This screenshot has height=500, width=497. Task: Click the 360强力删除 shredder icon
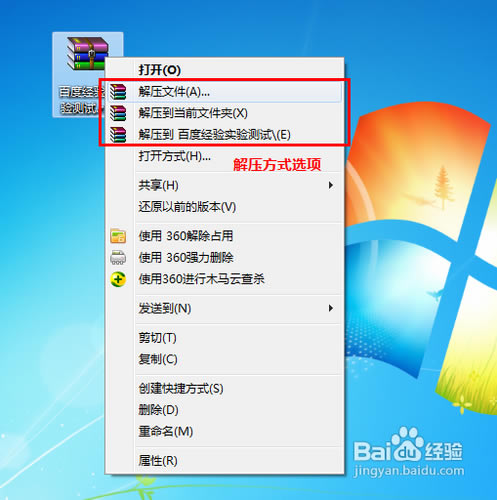click(118, 257)
